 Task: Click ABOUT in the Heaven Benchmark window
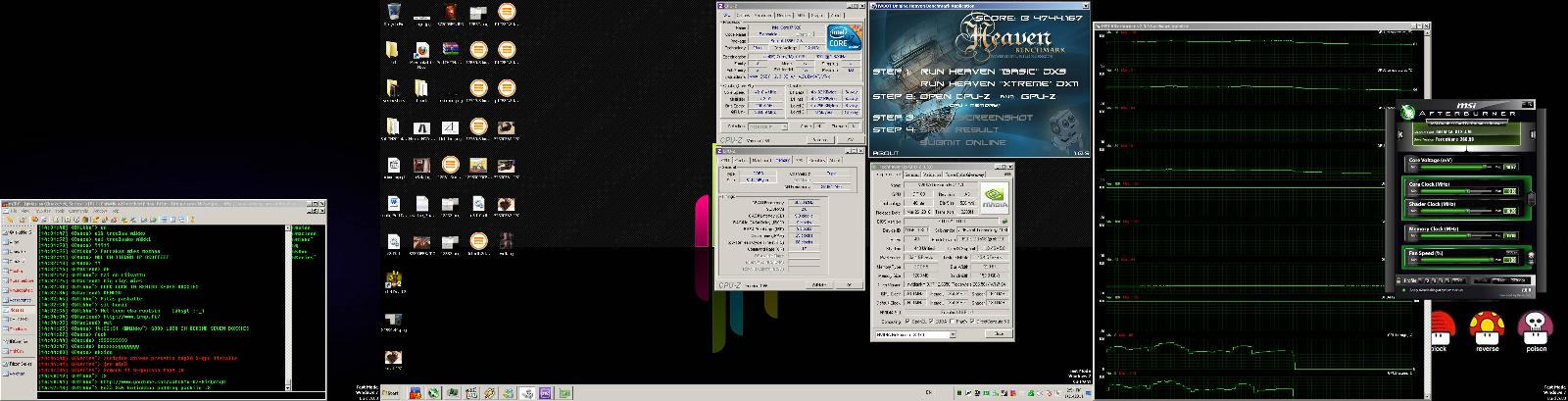pos(885,153)
